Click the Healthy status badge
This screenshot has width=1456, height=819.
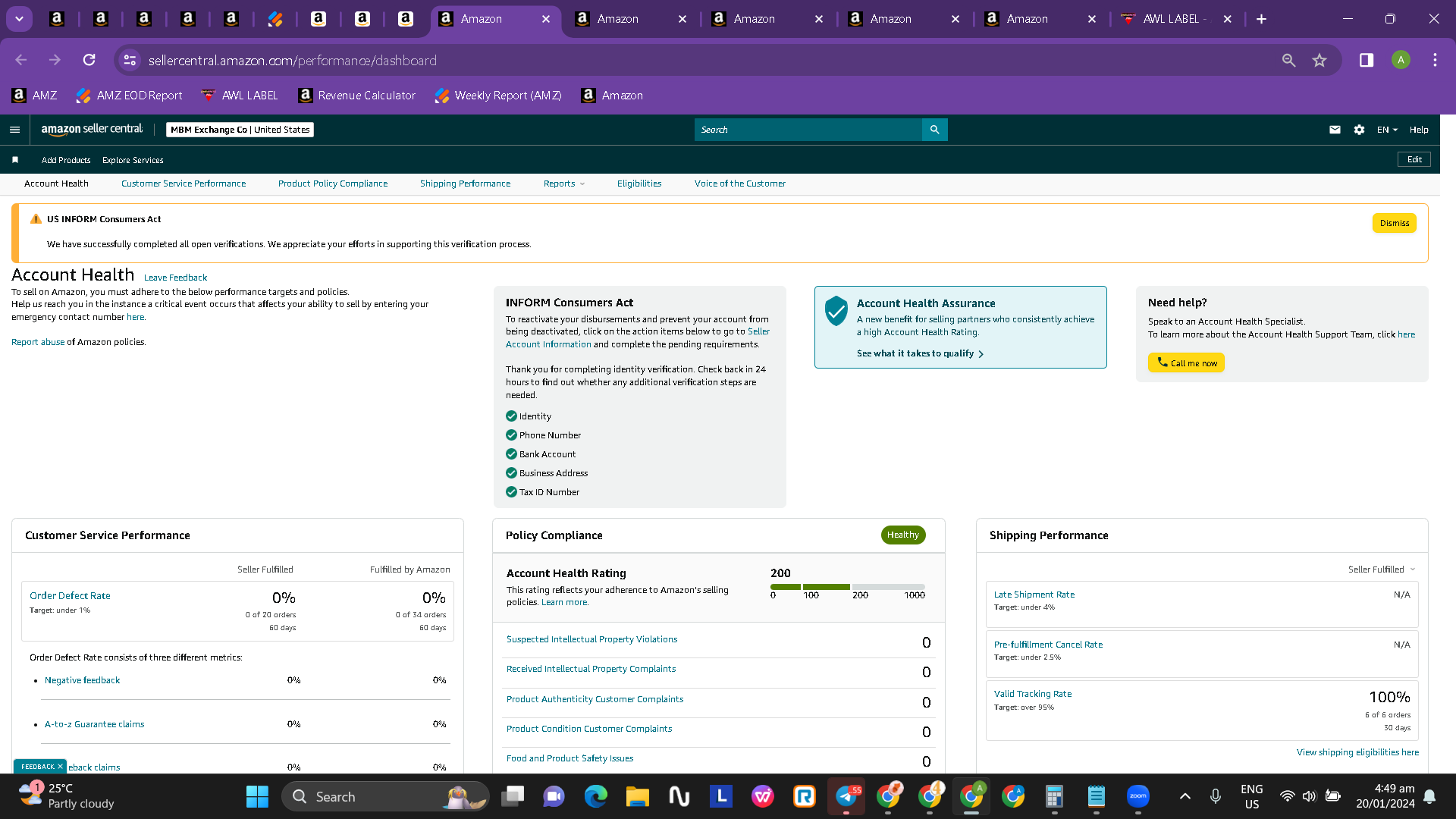(903, 535)
